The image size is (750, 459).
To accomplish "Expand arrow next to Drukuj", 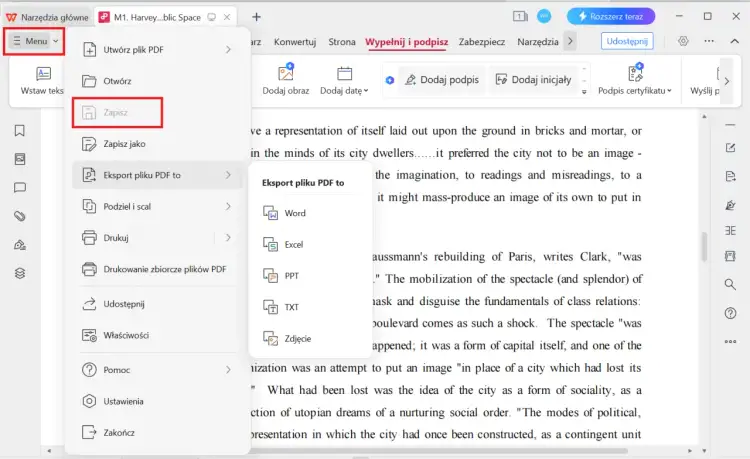I will 228,238.
